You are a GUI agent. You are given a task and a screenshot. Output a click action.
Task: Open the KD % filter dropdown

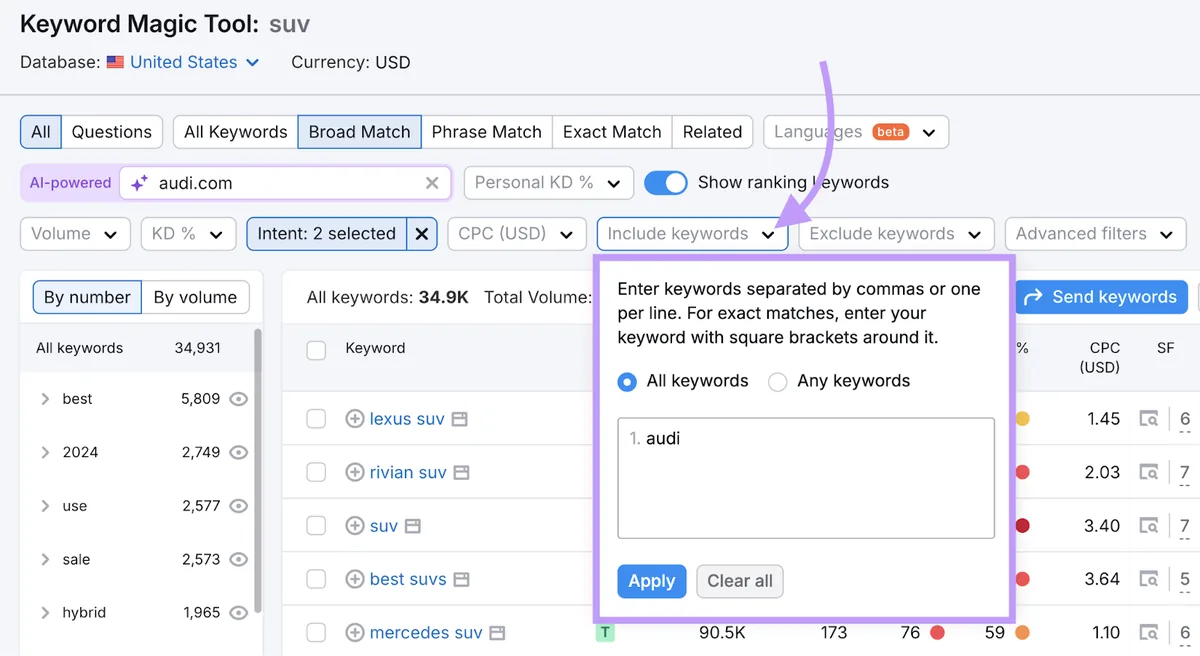coord(188,234)
